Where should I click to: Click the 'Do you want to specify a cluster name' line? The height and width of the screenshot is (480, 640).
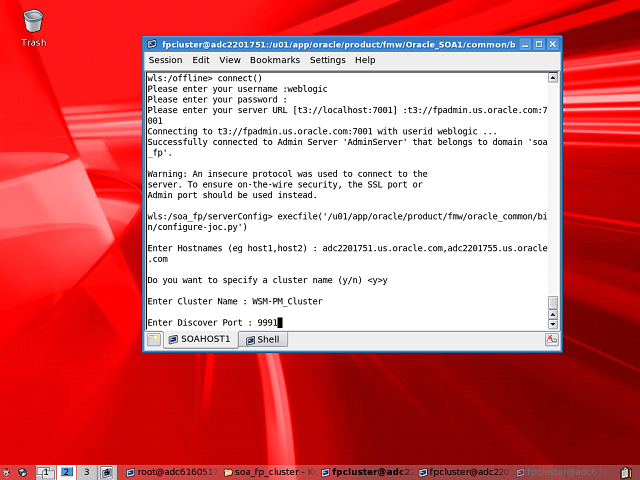pos(267,280)
